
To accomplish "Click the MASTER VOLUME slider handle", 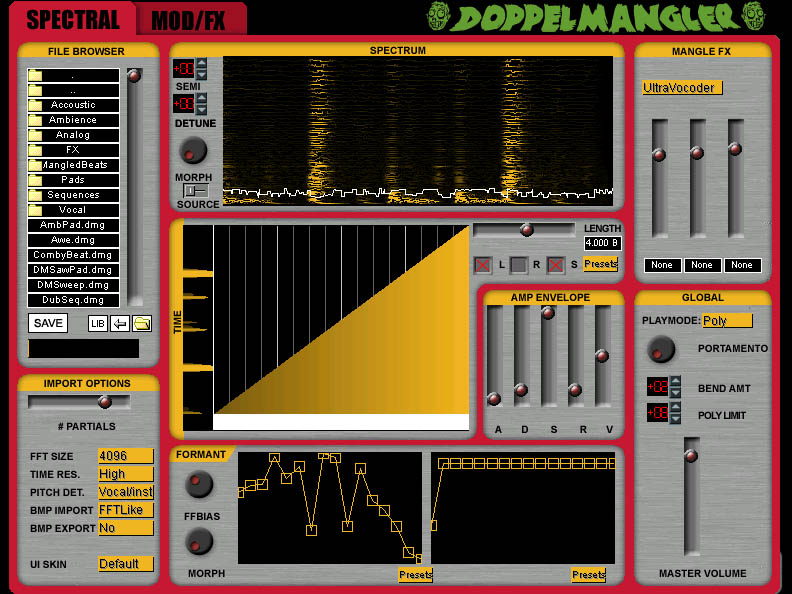I will tap(691, 456).
